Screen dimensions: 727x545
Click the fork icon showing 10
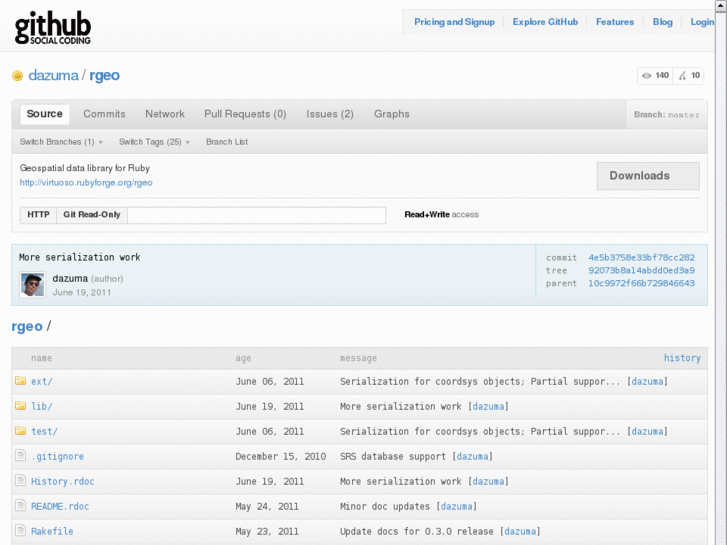(x=682, y=76)
